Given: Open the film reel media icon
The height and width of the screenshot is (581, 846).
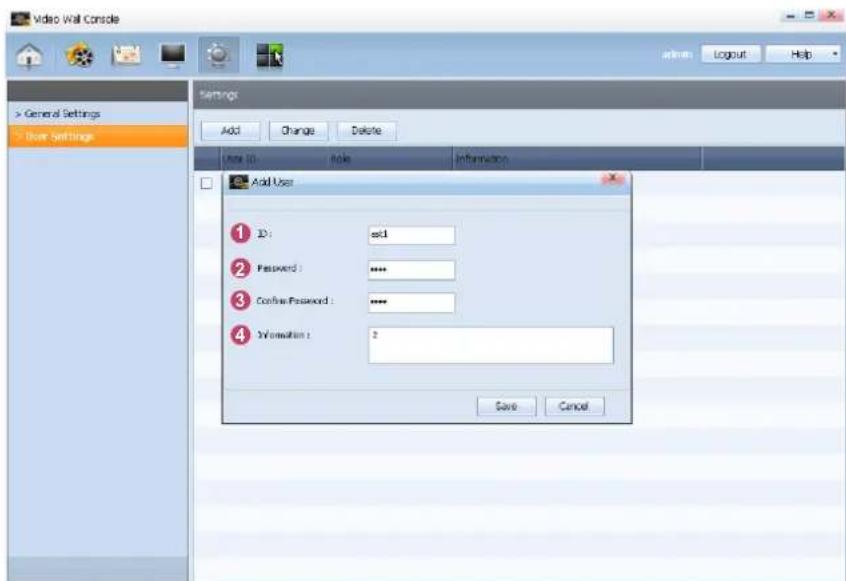Looking at the screenshot, I should (79, 56).
